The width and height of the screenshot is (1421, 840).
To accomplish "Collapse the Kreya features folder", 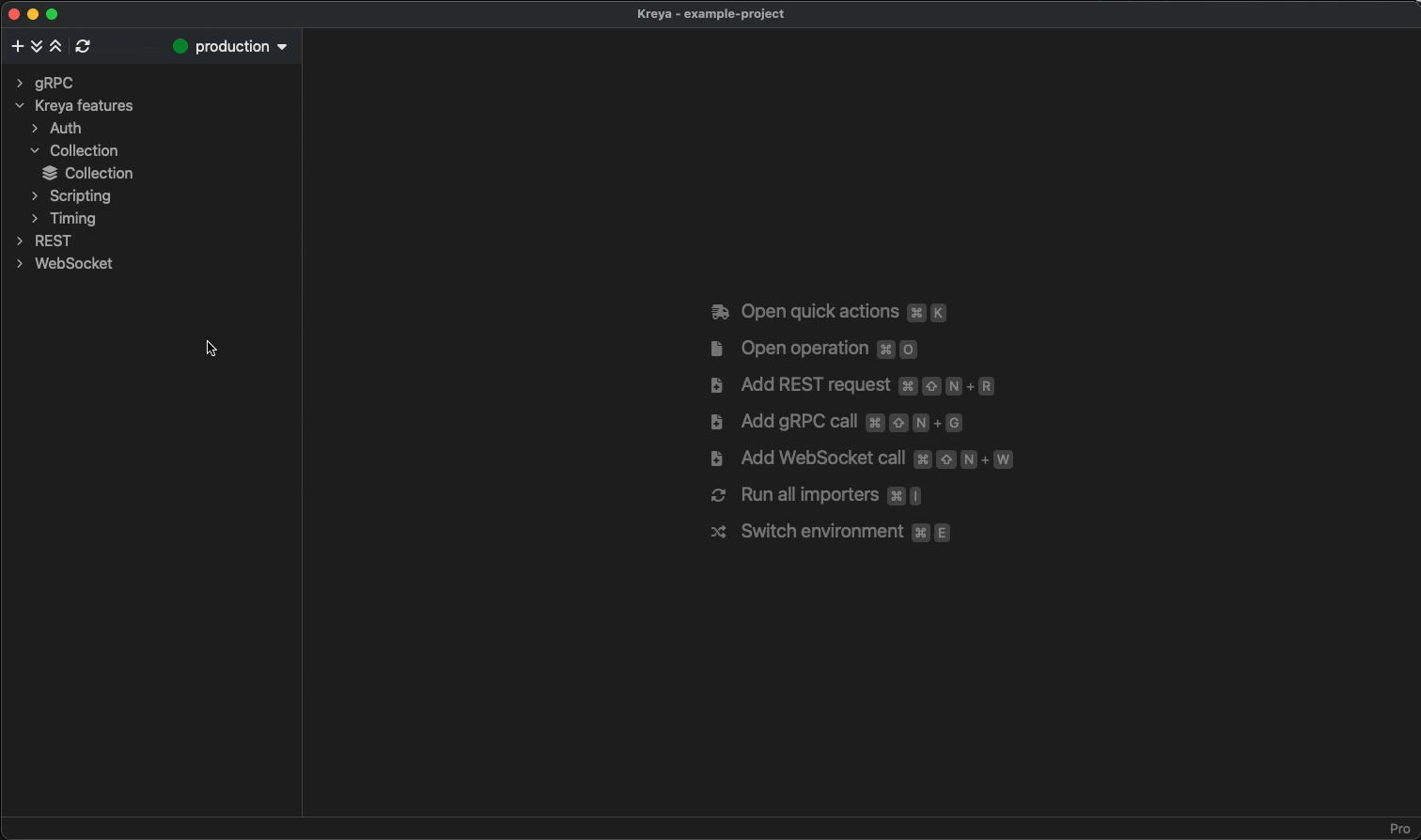I will (x=20, y=105).
